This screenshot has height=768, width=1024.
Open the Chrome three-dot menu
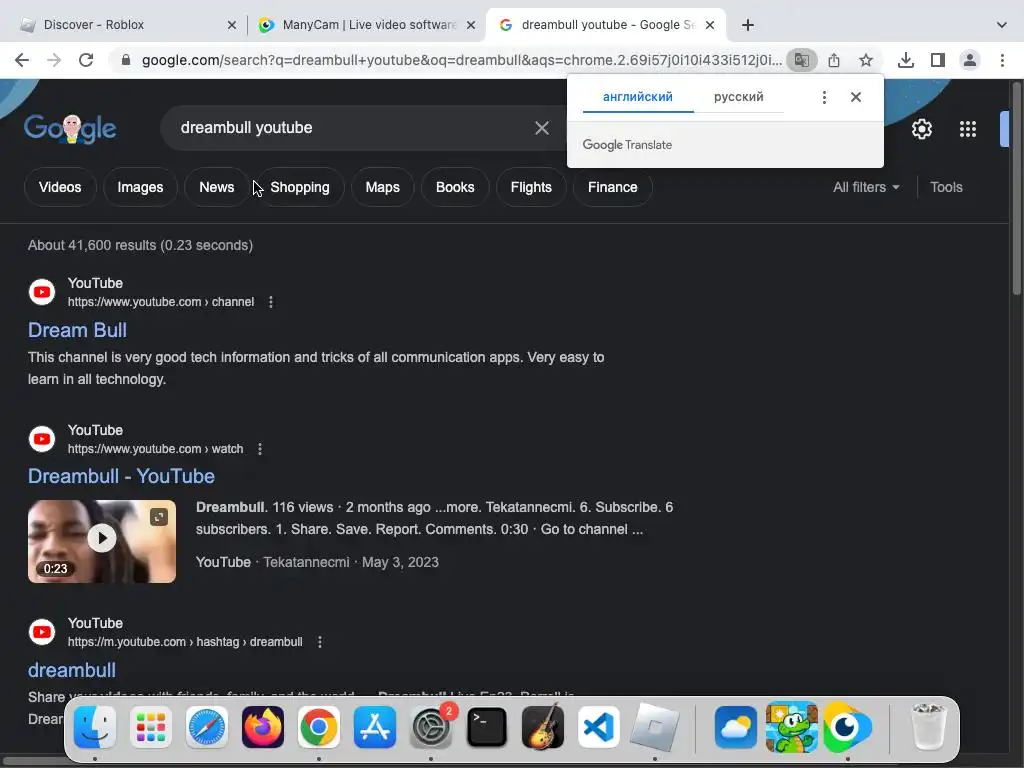[x=1002, y=60]
